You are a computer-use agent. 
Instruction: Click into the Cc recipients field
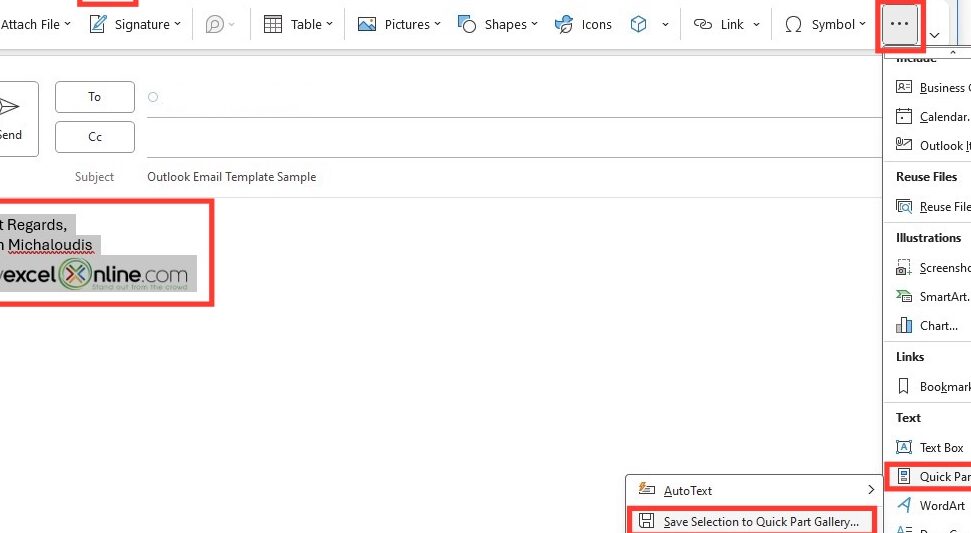[514, 137]
